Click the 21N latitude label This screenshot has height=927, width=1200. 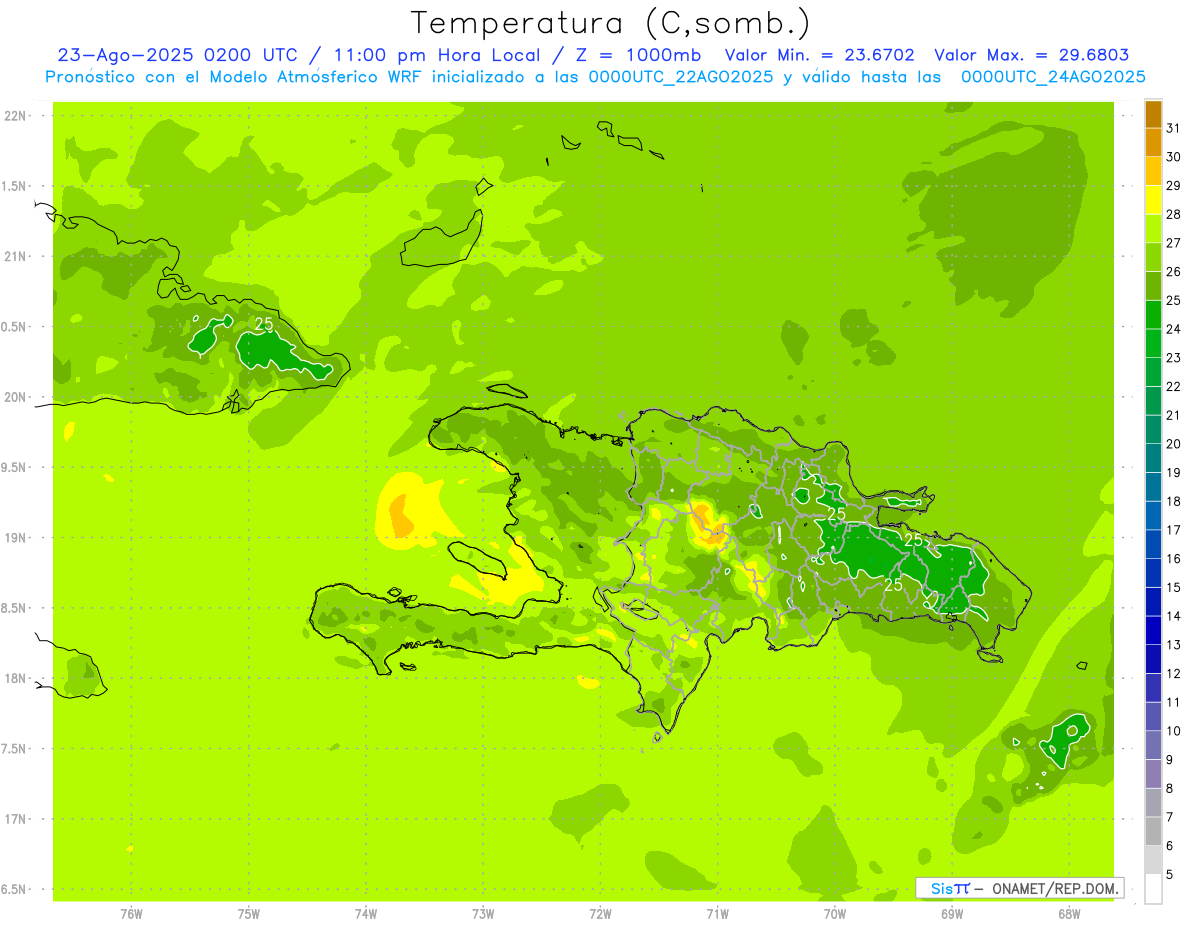(x=14, y=257)
